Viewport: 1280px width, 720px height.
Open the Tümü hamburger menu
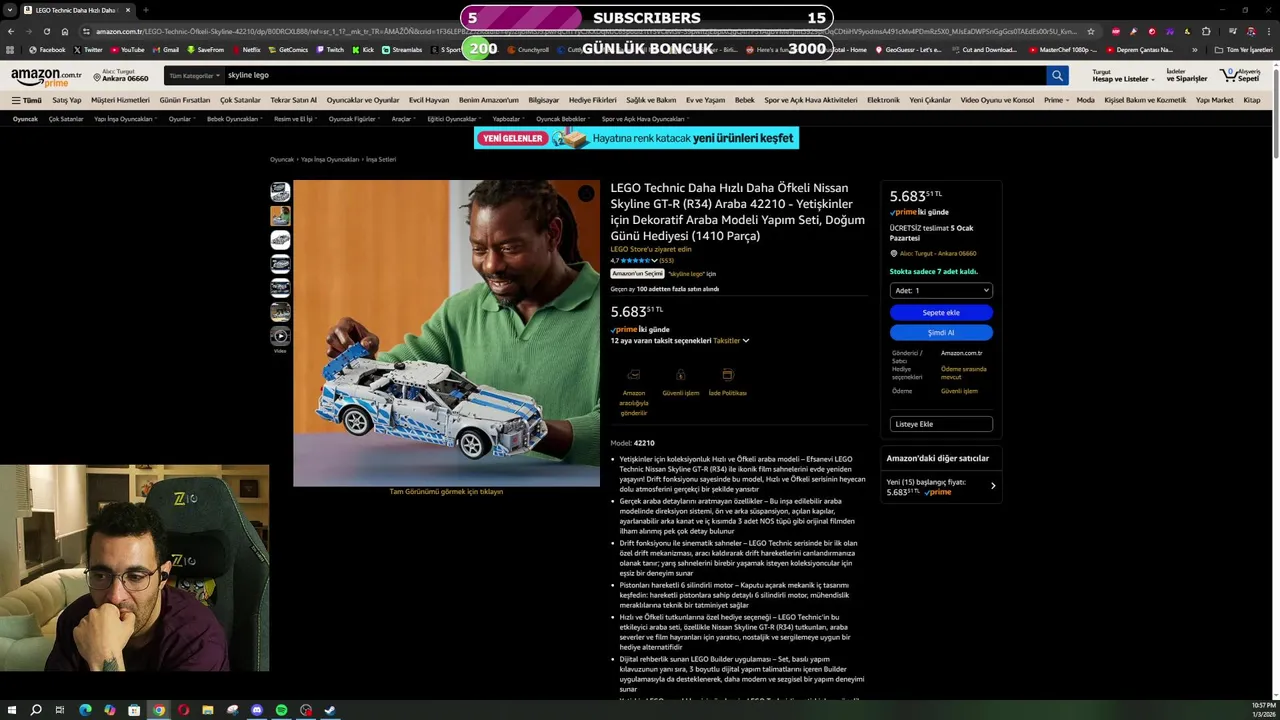(x=27, y=100)
